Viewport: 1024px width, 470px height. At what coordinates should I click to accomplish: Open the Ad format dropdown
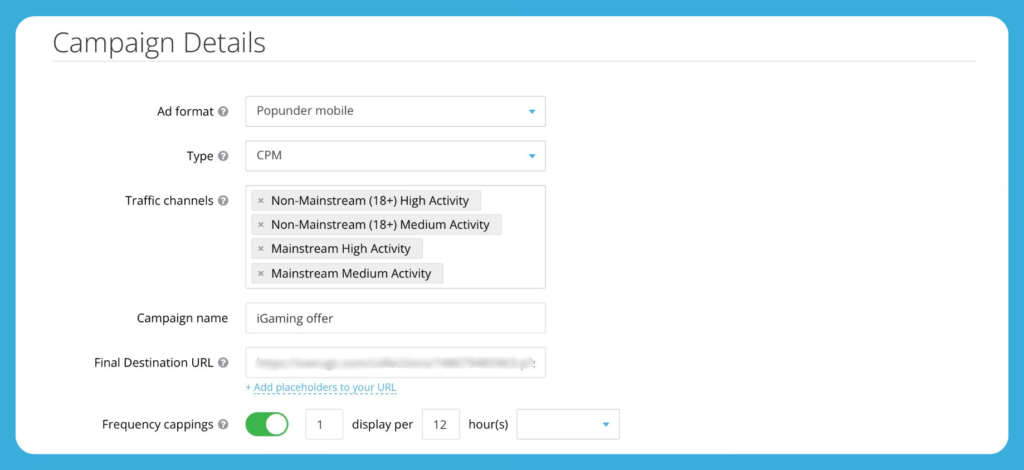pos(395,111)
